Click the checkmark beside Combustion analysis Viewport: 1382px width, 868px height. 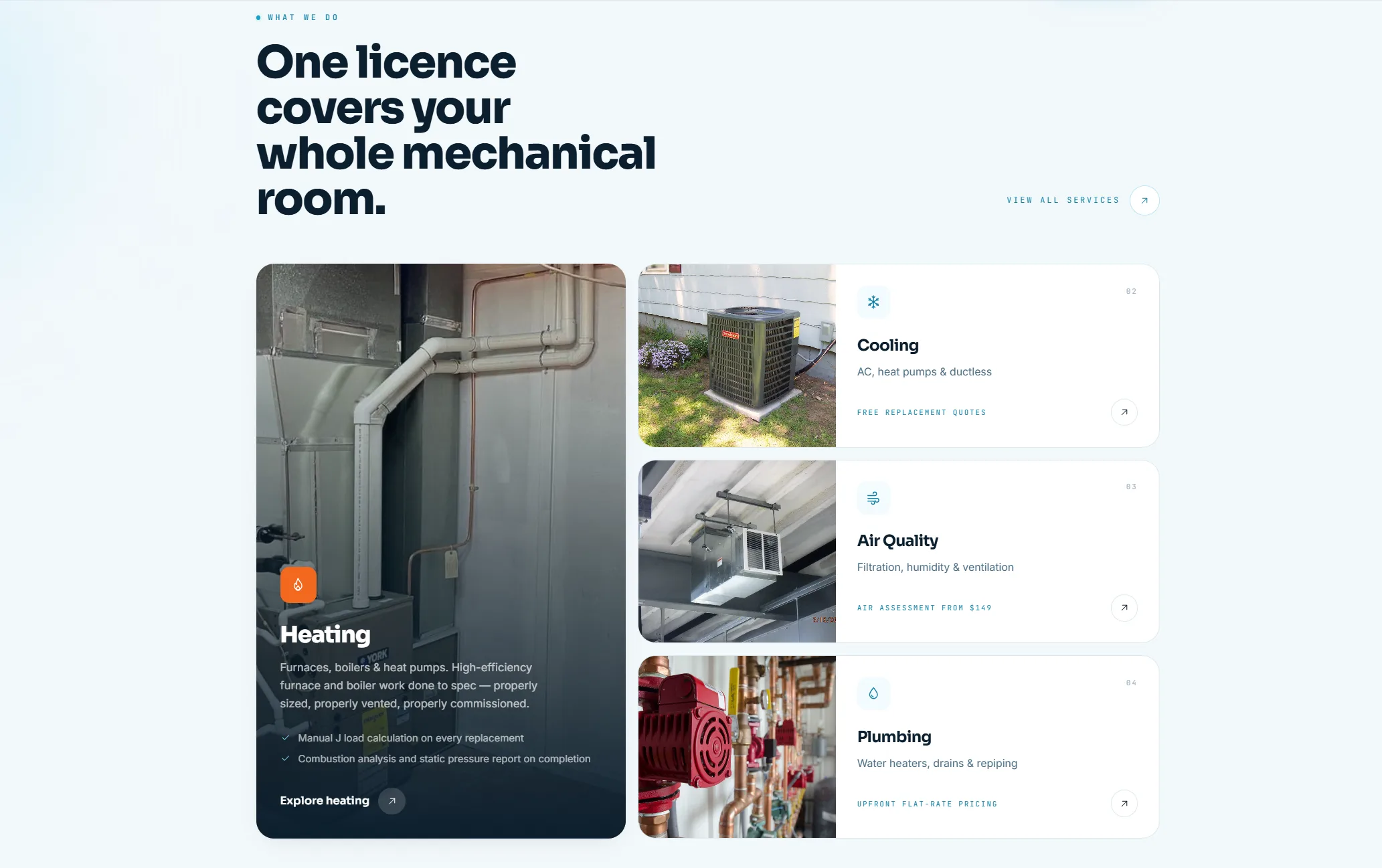click(286, 759)
